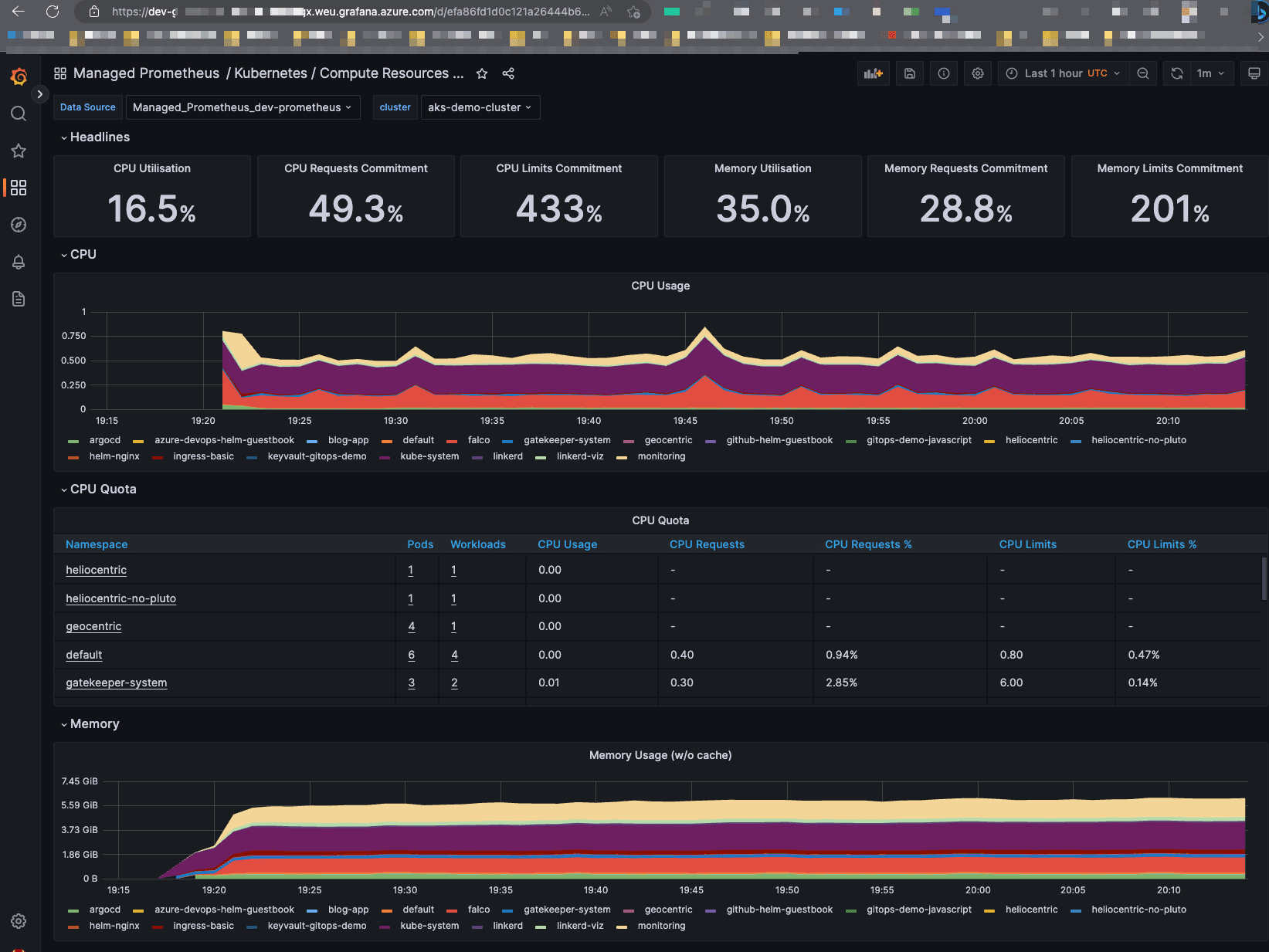Expand the sidebar with the arrow chevron
Image resolution: width=1269 pixels, height=952 pixels.
pos(39,94)
